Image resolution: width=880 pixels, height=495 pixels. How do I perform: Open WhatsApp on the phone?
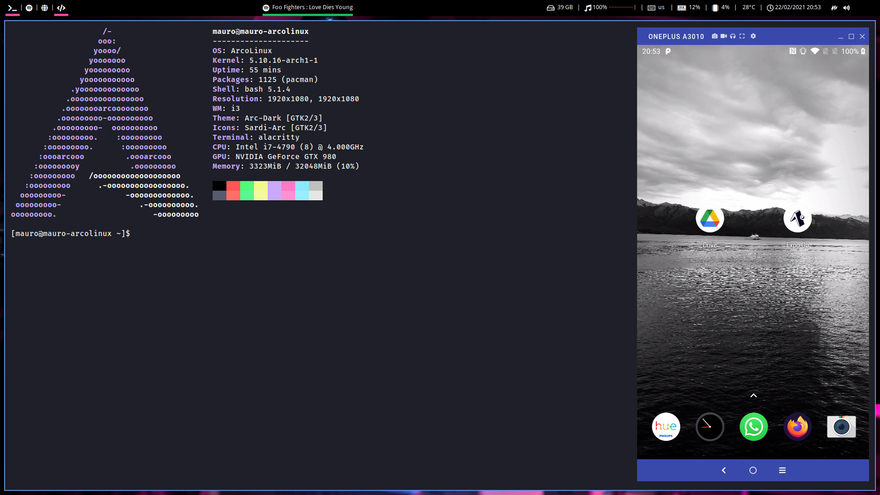753,427
